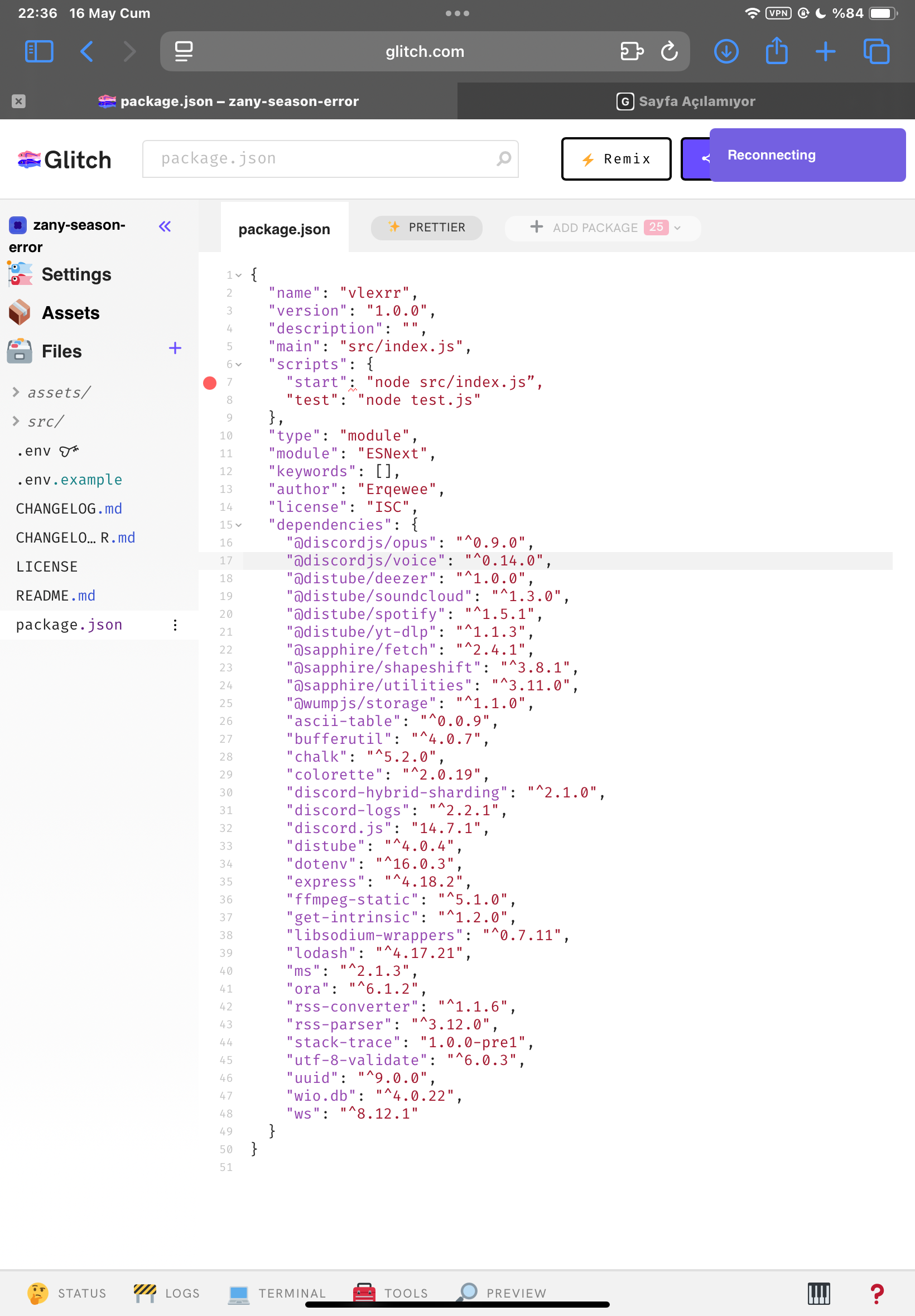915x1316 pixels.
Task: Focus the package.json search field
Action: pos(330,159)
